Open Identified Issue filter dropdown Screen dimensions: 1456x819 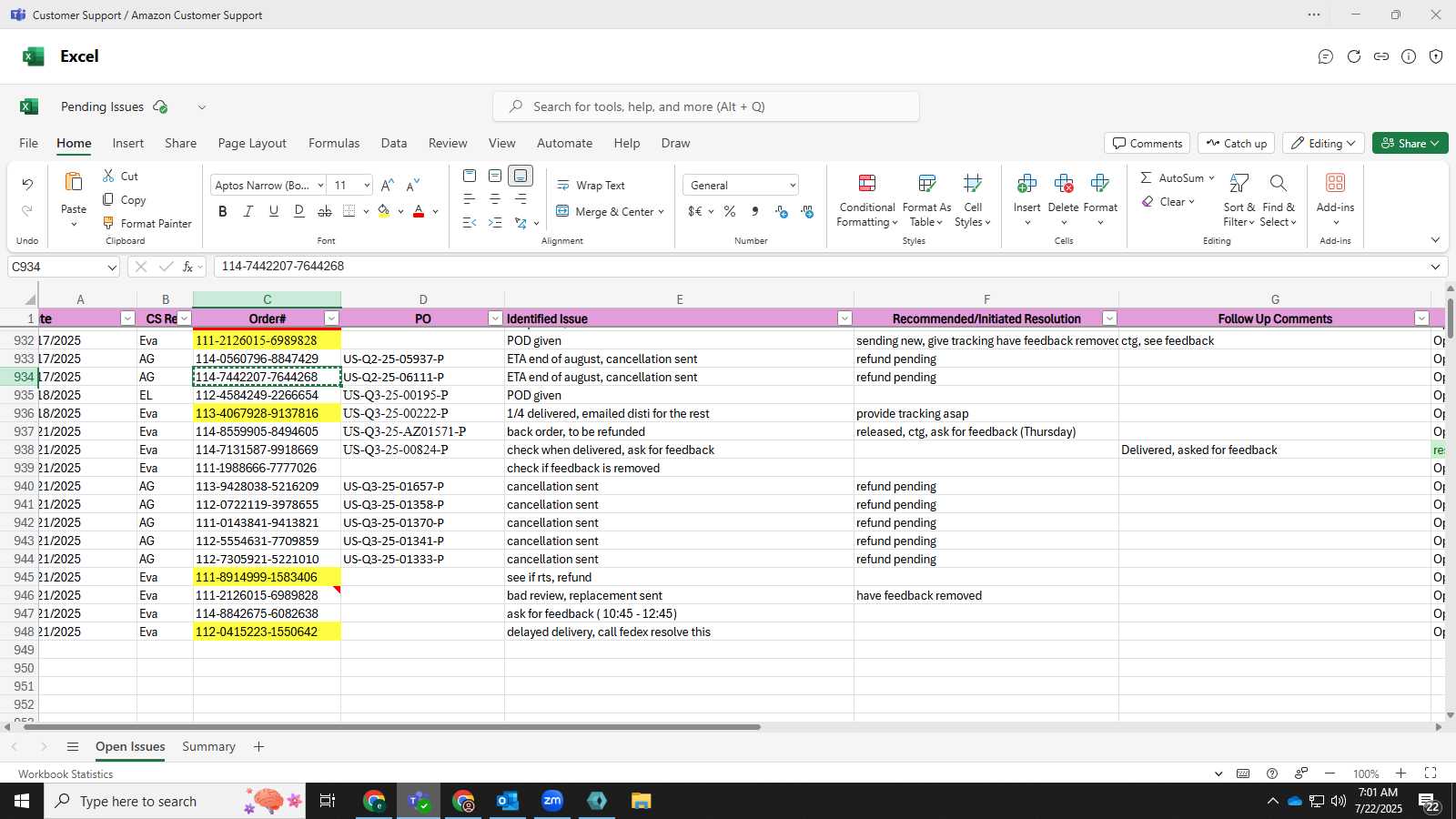(844, 318)
